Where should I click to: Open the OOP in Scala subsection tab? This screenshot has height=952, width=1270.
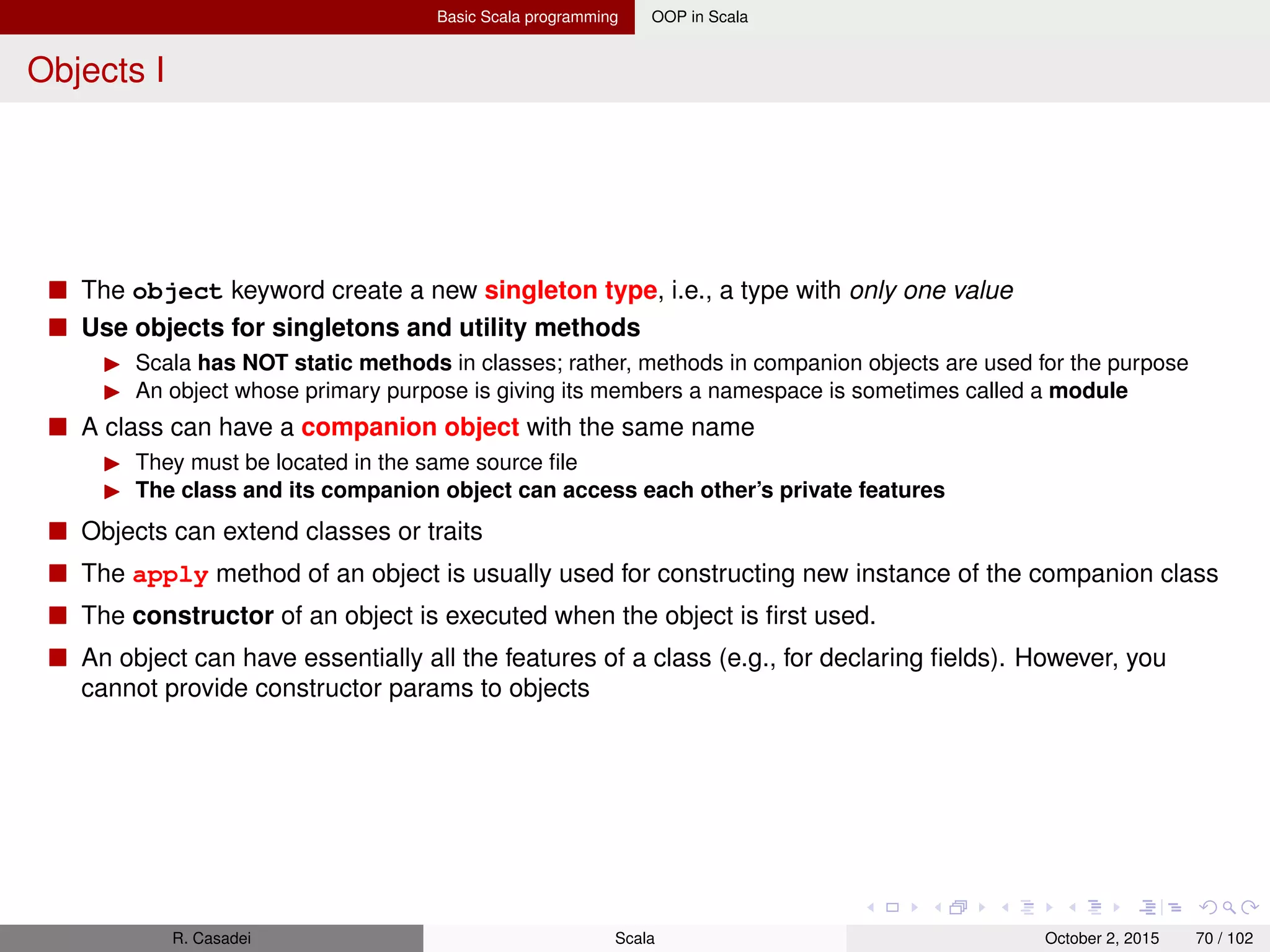699,17
